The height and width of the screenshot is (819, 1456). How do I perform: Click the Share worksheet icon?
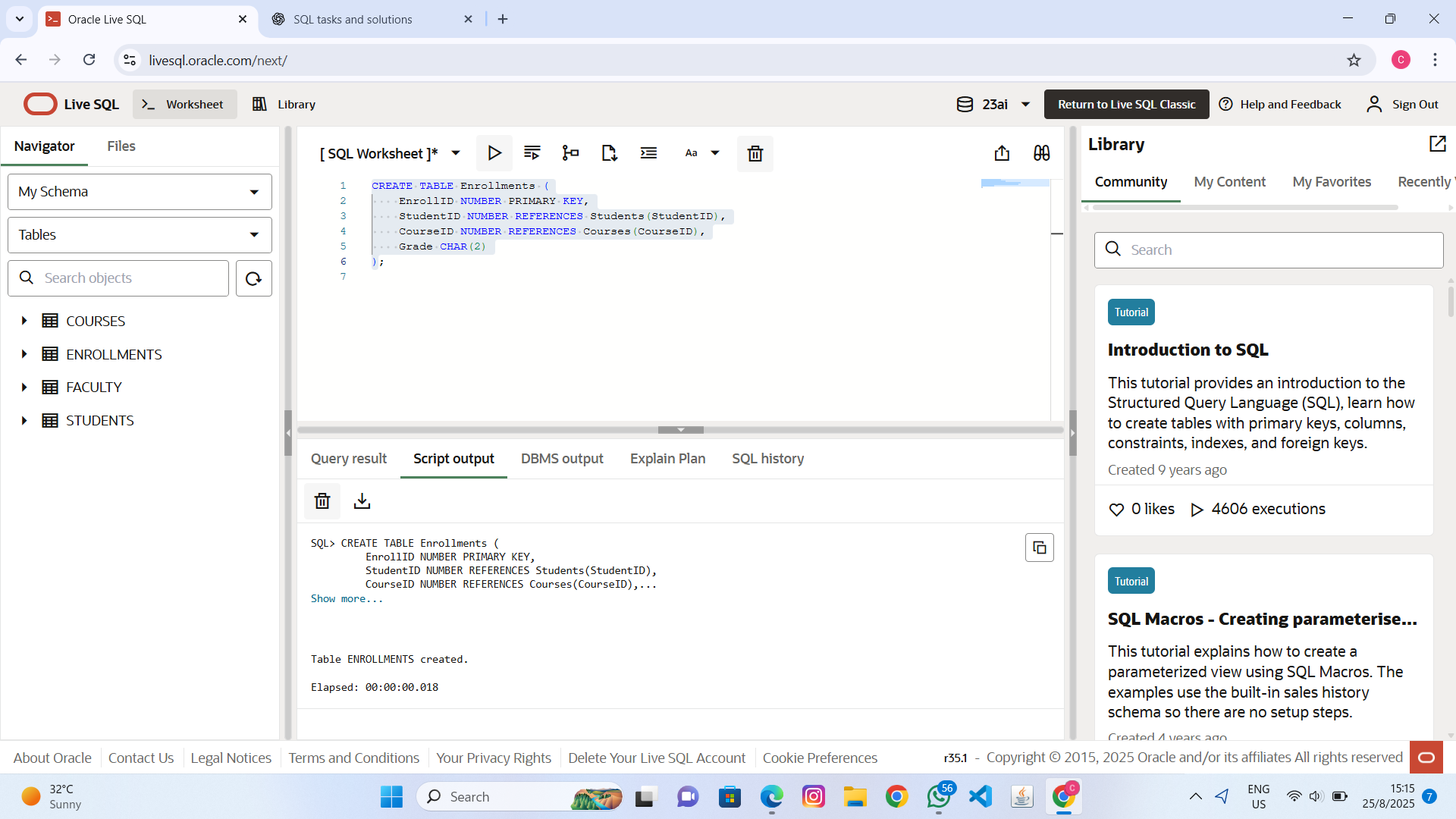point(1002,153)
